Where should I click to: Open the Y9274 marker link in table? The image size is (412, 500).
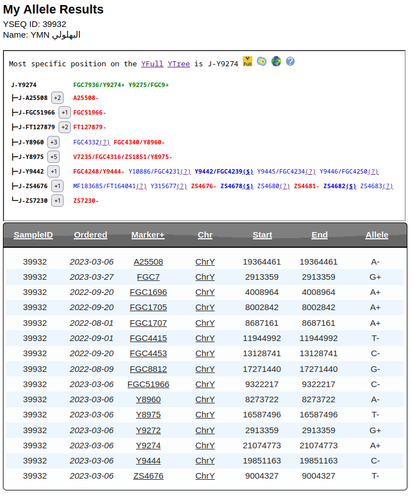tap(148, 446)
